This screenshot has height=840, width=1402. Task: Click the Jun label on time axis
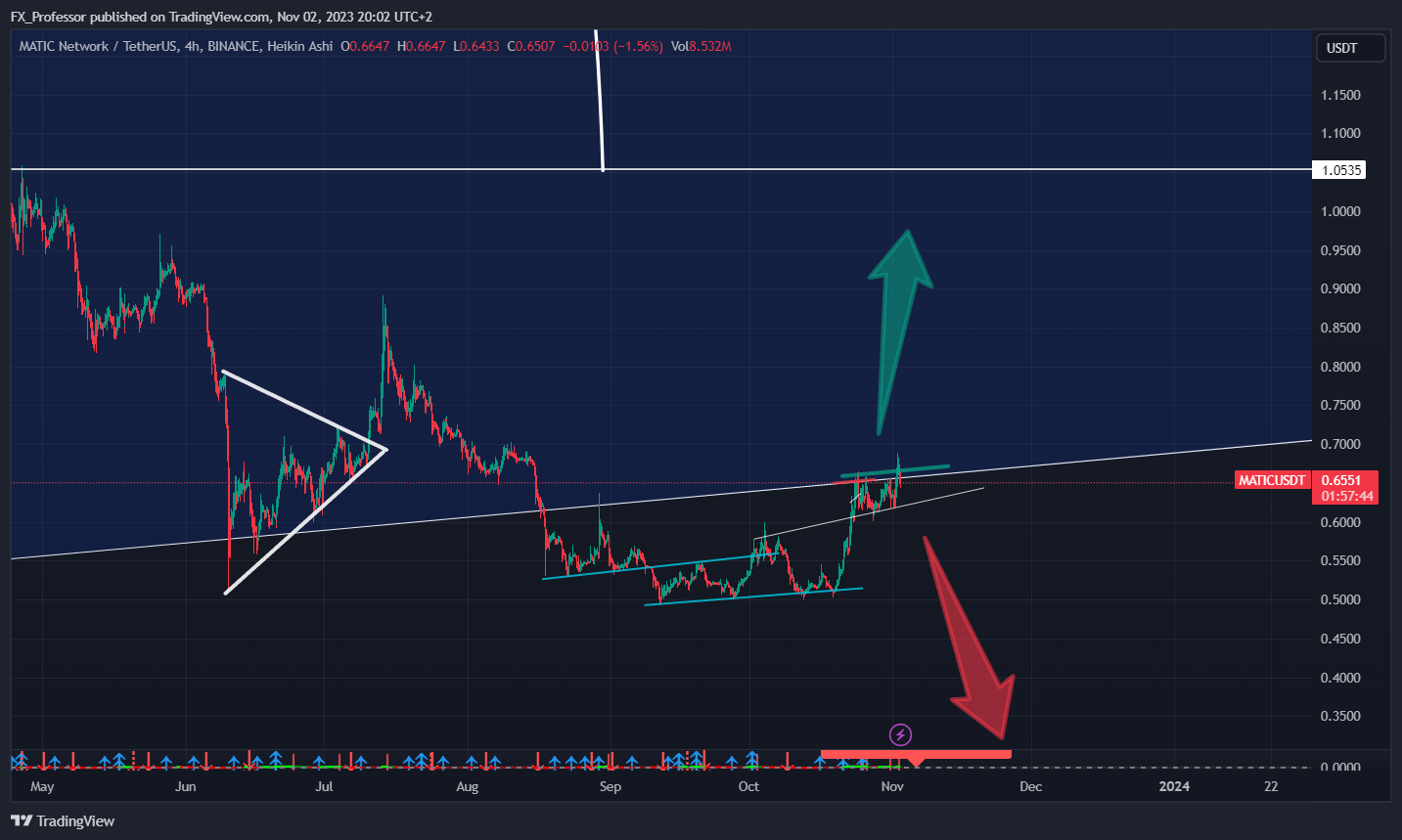coord(185,786)
